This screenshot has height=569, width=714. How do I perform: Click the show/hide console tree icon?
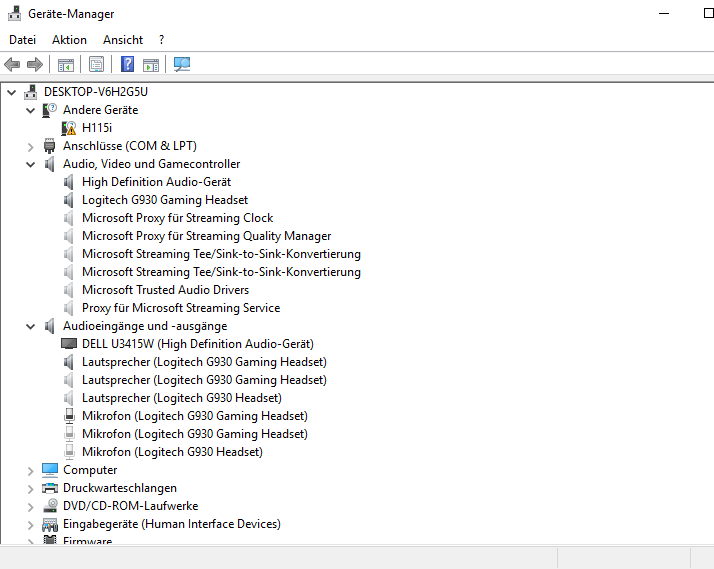point(66,65)
